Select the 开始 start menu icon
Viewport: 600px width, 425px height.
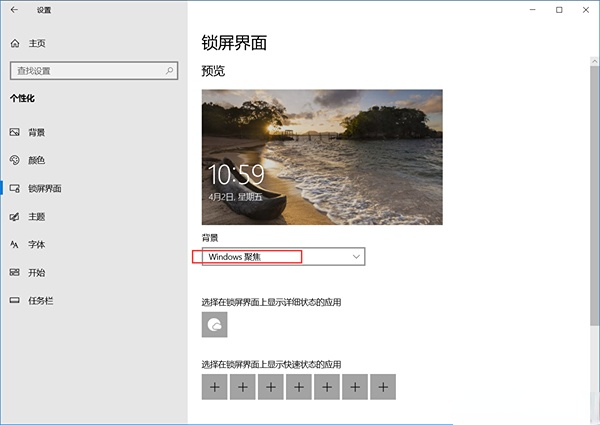[15, 272]
